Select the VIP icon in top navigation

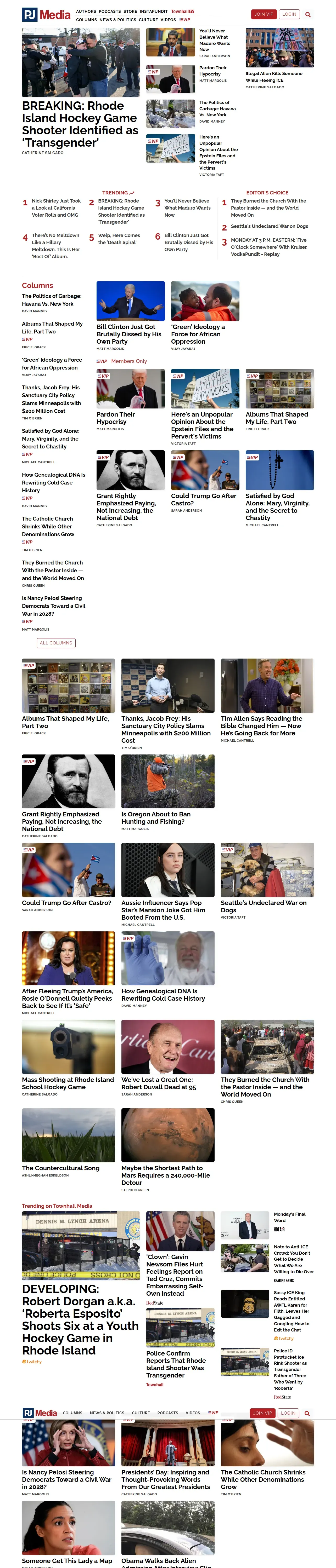point(185,20)
